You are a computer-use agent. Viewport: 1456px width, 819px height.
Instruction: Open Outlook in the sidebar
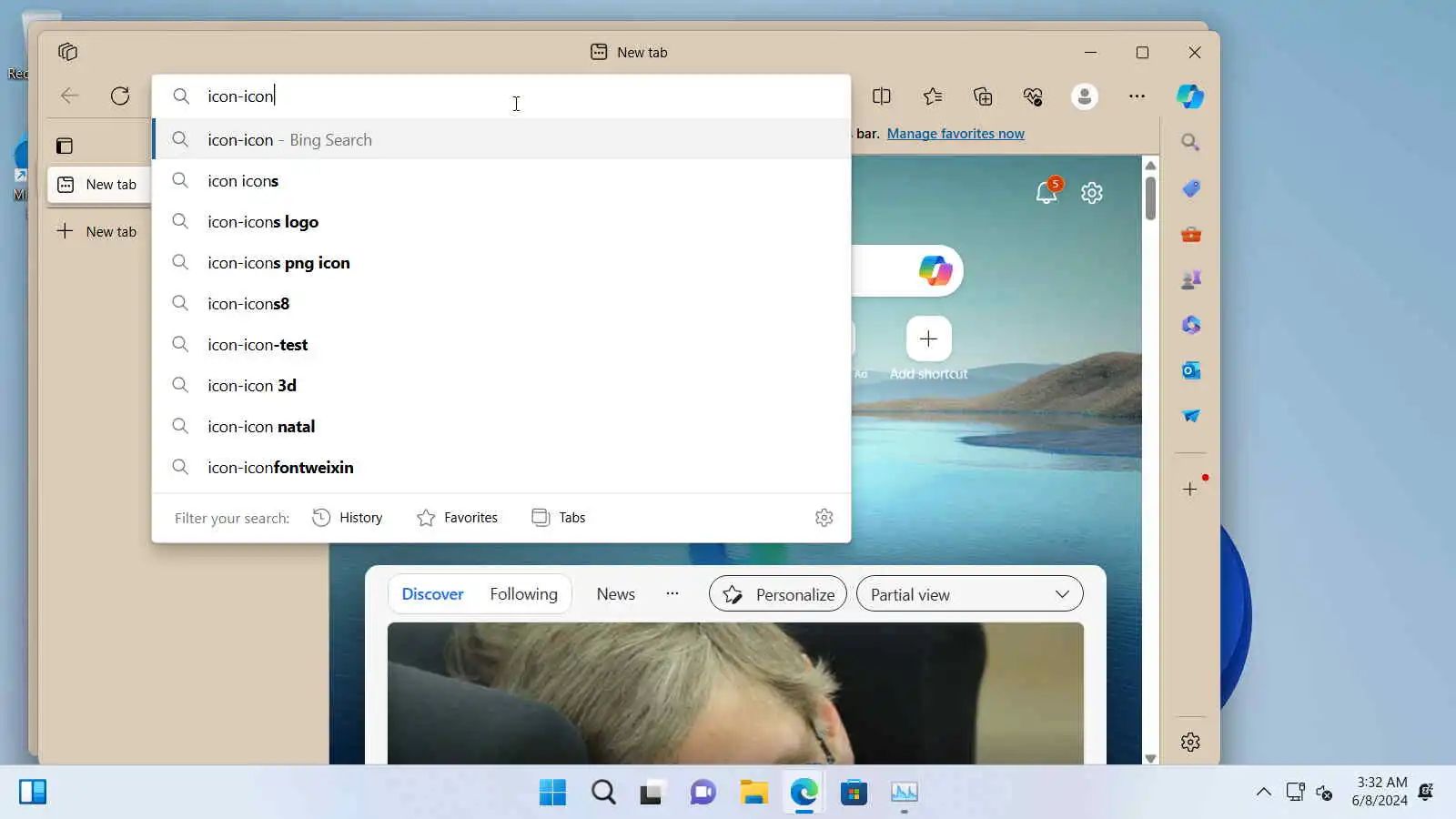(1190, 370)
